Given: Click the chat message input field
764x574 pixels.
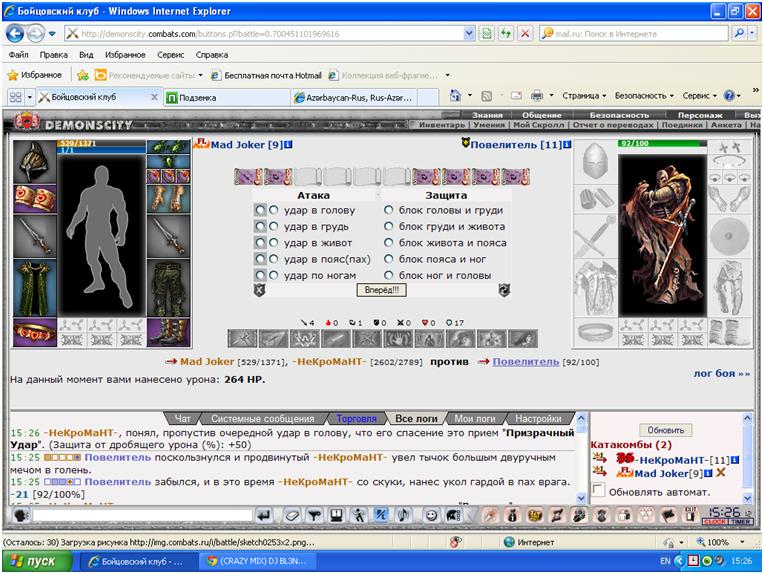Looking at the screenshot, I should [x=142, y=516].
